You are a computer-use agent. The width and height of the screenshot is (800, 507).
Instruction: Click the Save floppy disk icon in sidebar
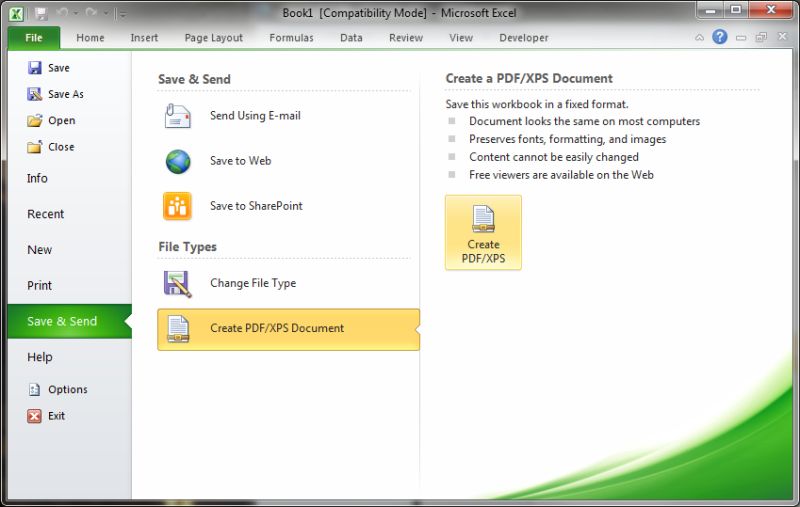(x=35, y=68)
